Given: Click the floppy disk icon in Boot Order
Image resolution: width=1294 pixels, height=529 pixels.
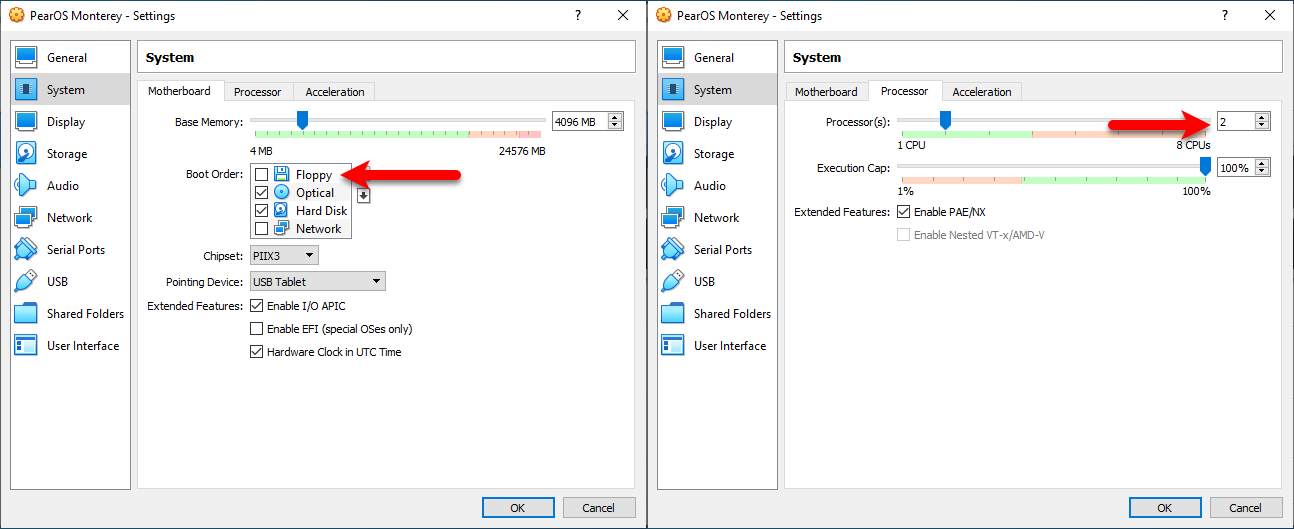Looking at the screenshot, I should coord(281,174).
